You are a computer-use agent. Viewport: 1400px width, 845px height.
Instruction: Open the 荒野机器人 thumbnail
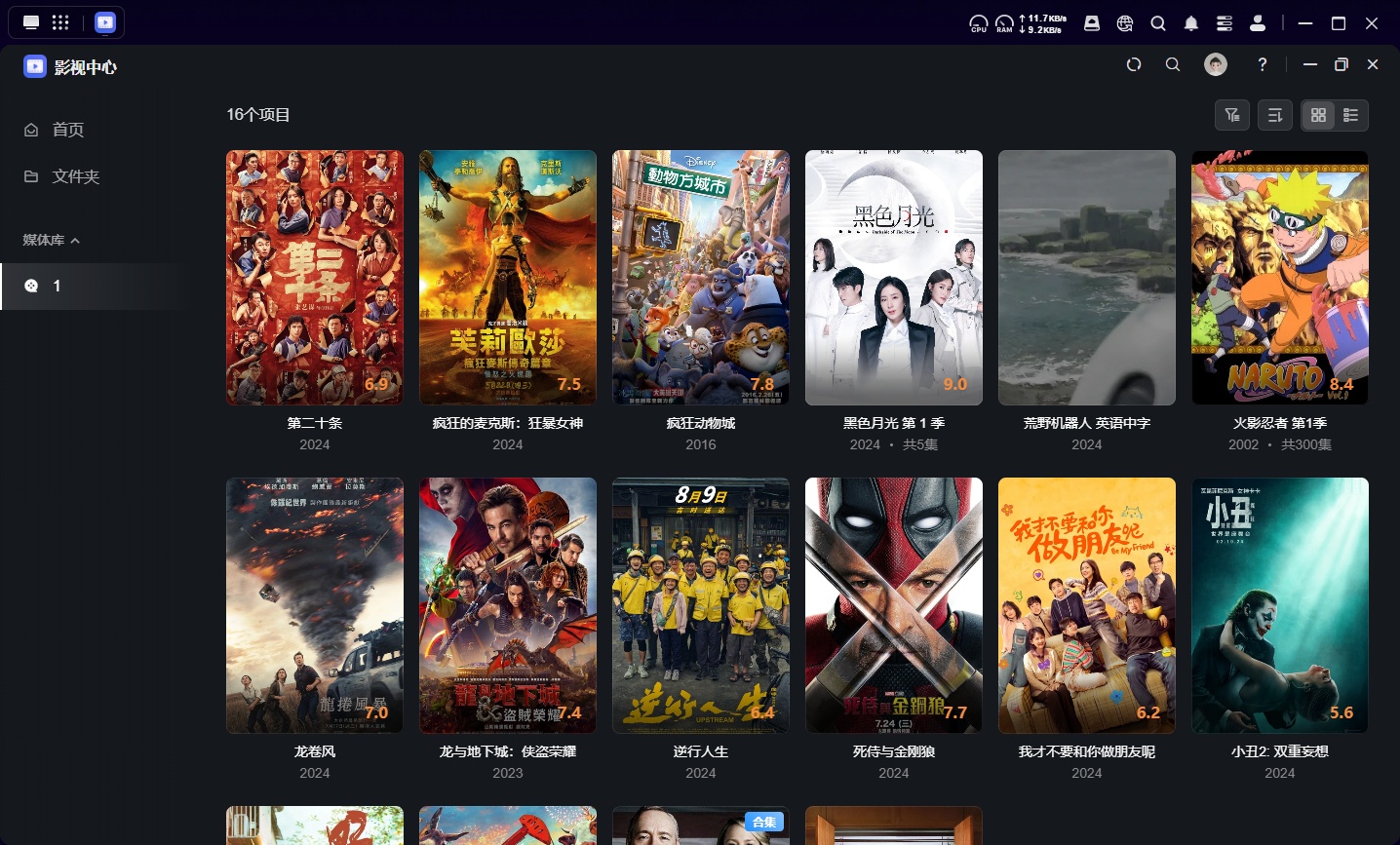click(x=1087, y=278)
